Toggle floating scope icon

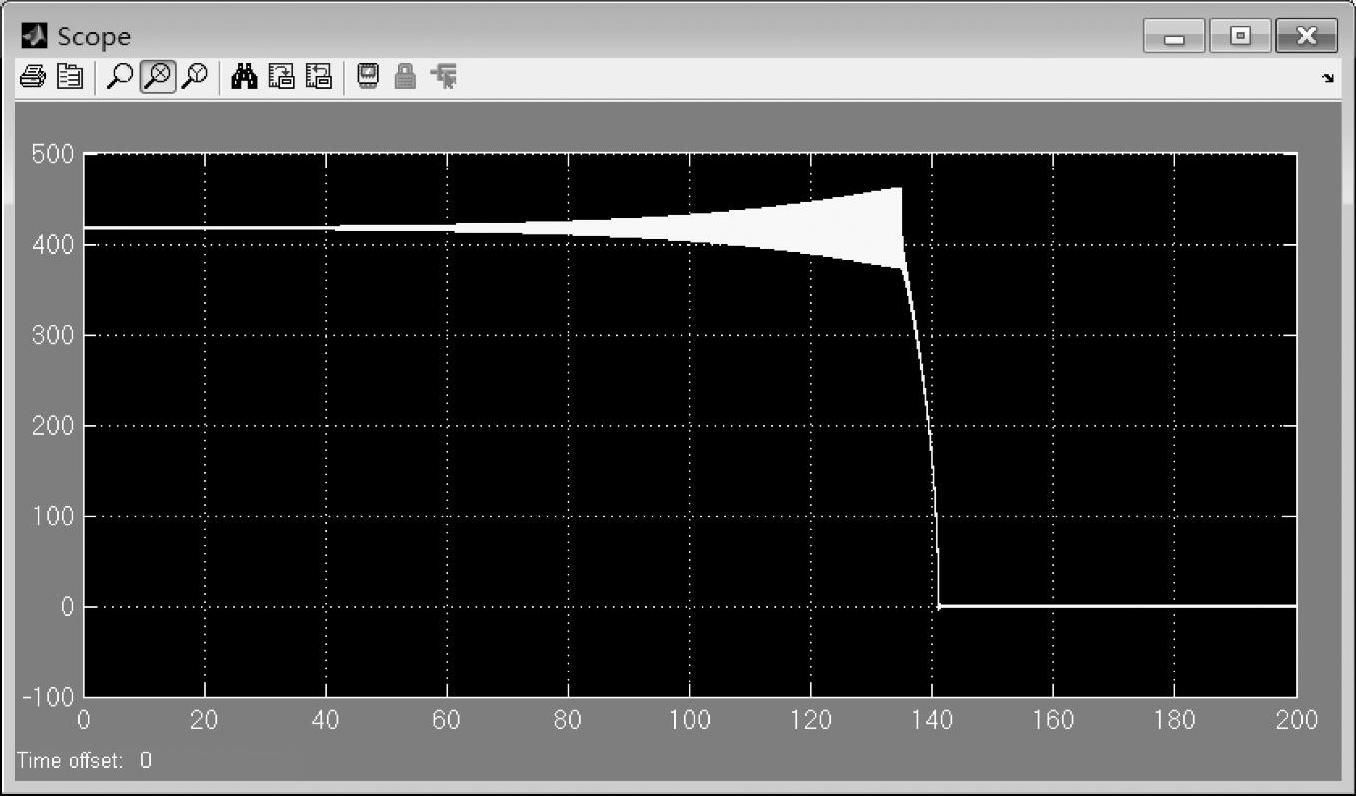click(368, 76)
